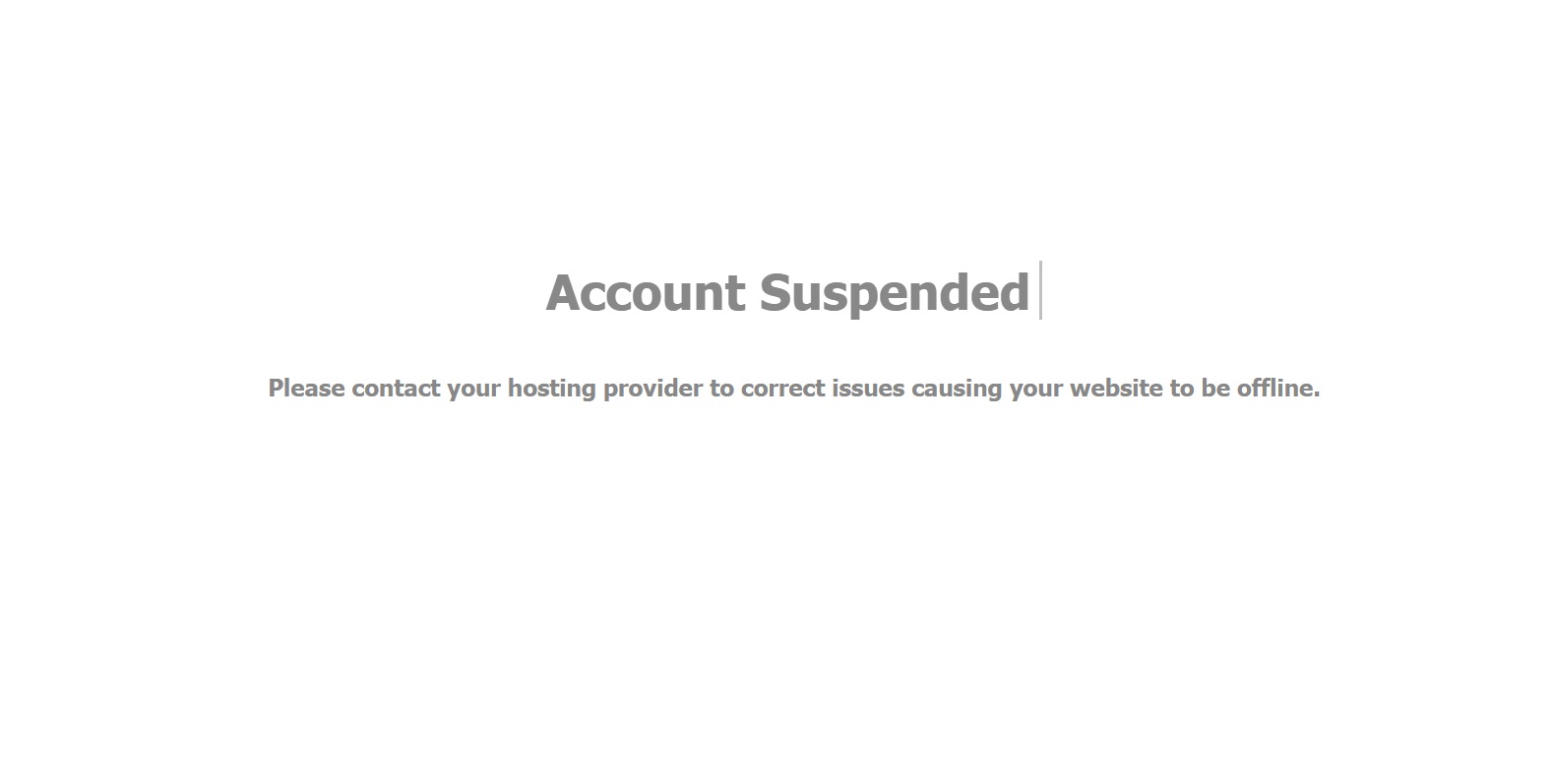
Task: Click the word "causing" in the message
Action: pyautogui.click(x=957, y=390)
